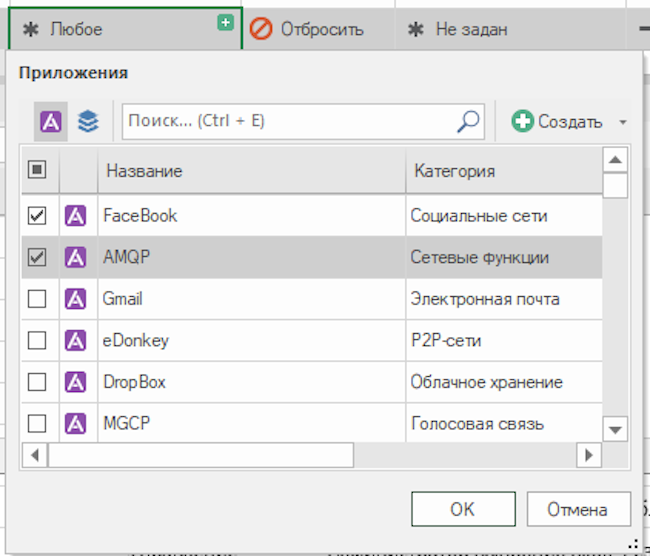This screenshot has height=556, width=650.
Task: Sort by the Категория column header
Action: coord(500,171)
